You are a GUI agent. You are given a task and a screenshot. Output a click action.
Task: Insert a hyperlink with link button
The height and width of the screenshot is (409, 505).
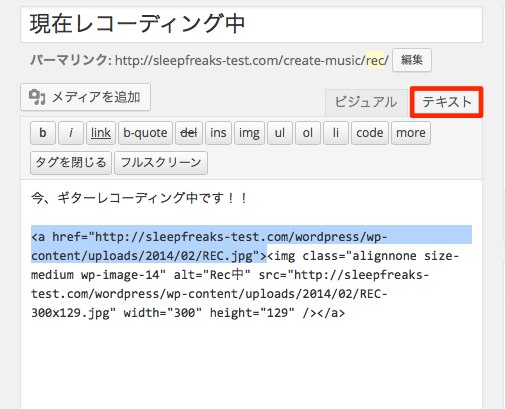(101, 133)
